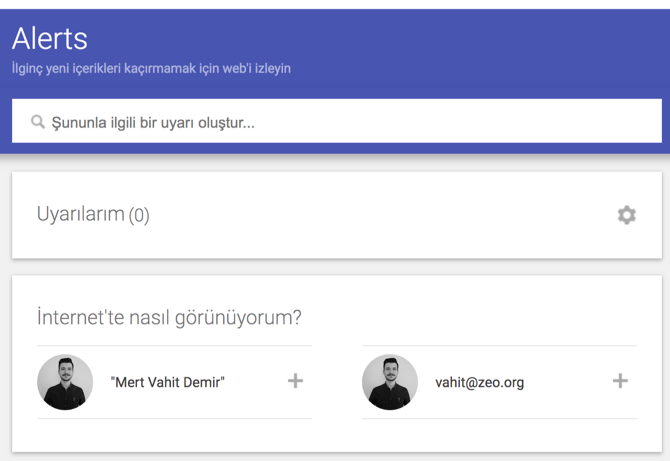Click empty middle area of Uyarılarım card

(376, 215)
